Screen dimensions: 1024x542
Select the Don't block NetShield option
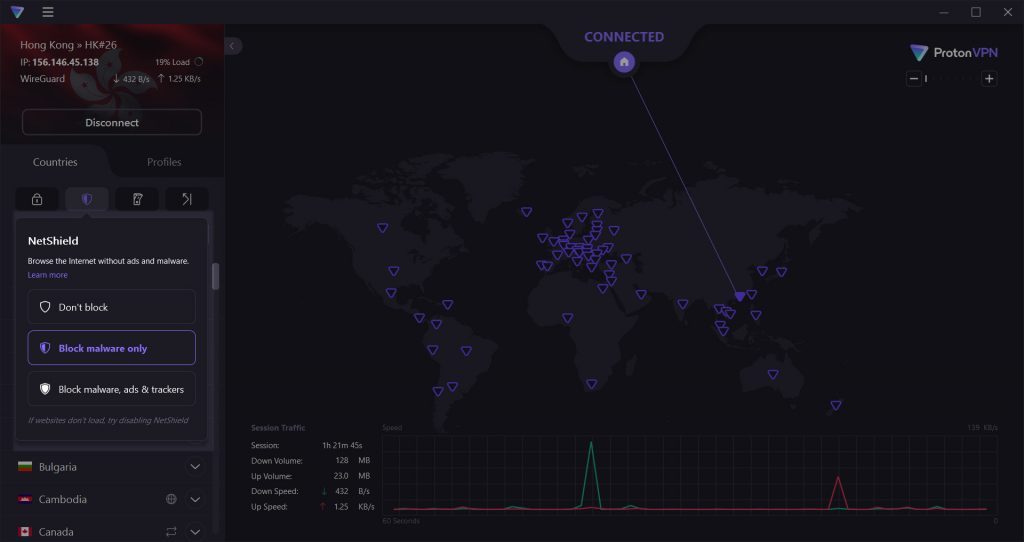click(112, 307)
